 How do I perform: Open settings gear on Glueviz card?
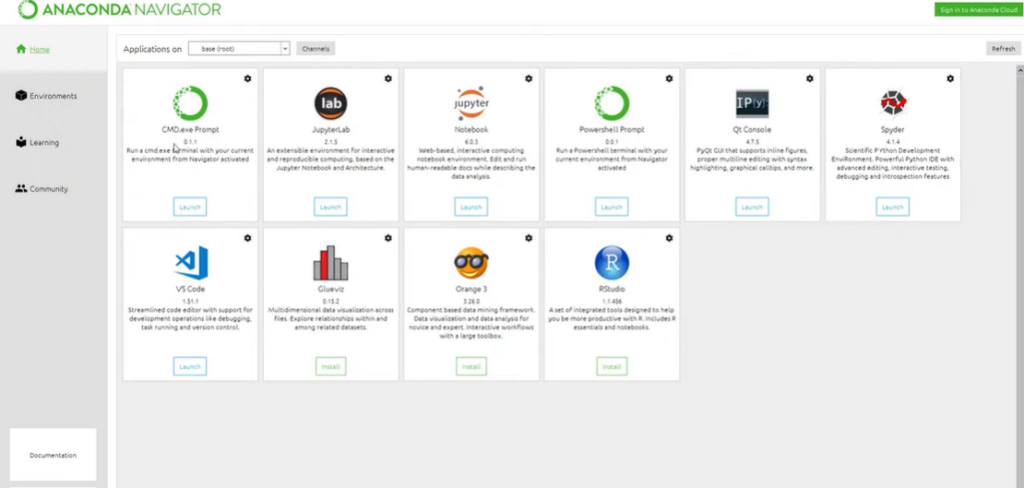(388, 238)
